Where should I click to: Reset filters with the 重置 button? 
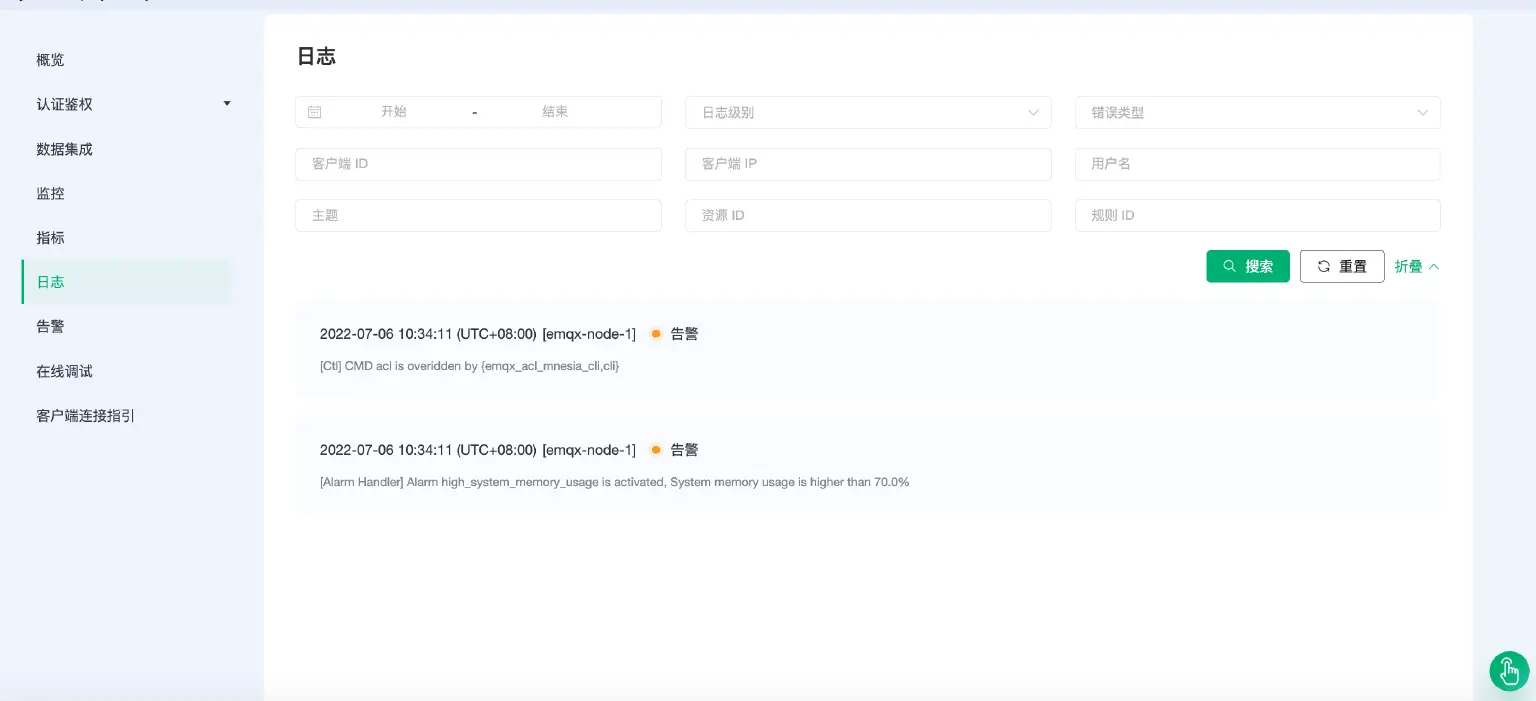point(1342,266)
